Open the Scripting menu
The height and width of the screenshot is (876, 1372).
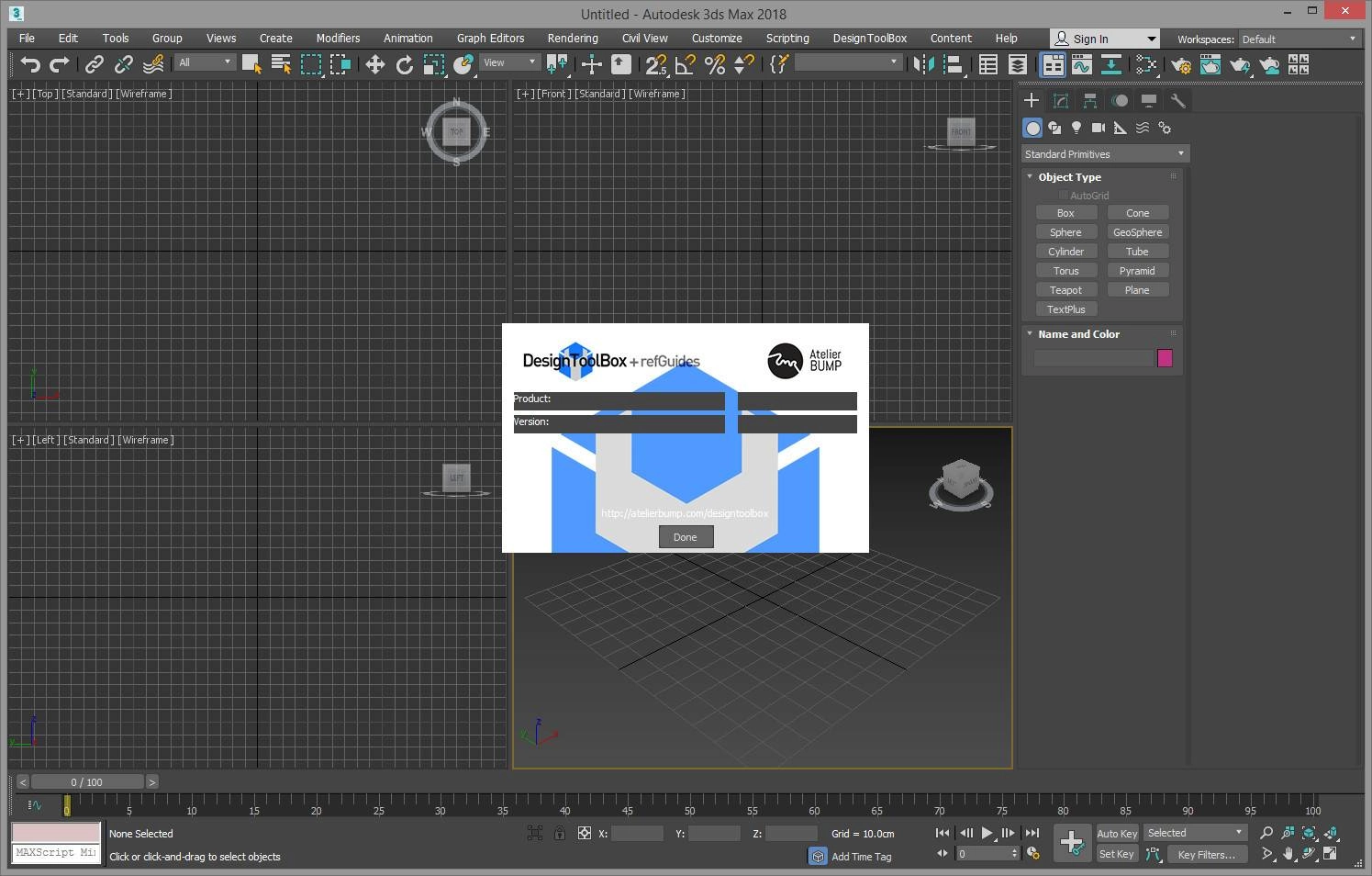tap(787, 39)
